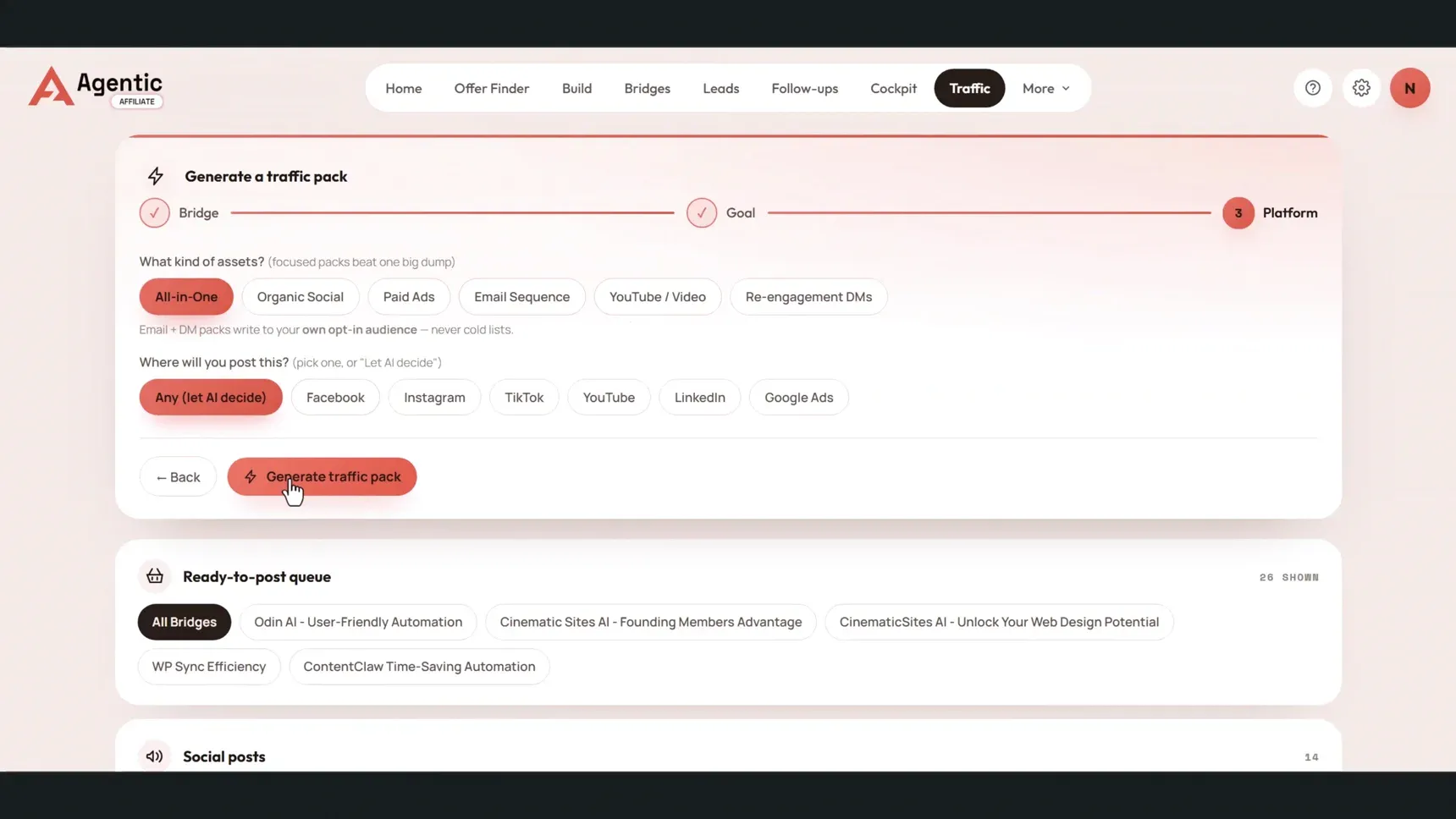Open the Cockpit tab
This screenshot has height=819, width=1456.
coord(893,88)
